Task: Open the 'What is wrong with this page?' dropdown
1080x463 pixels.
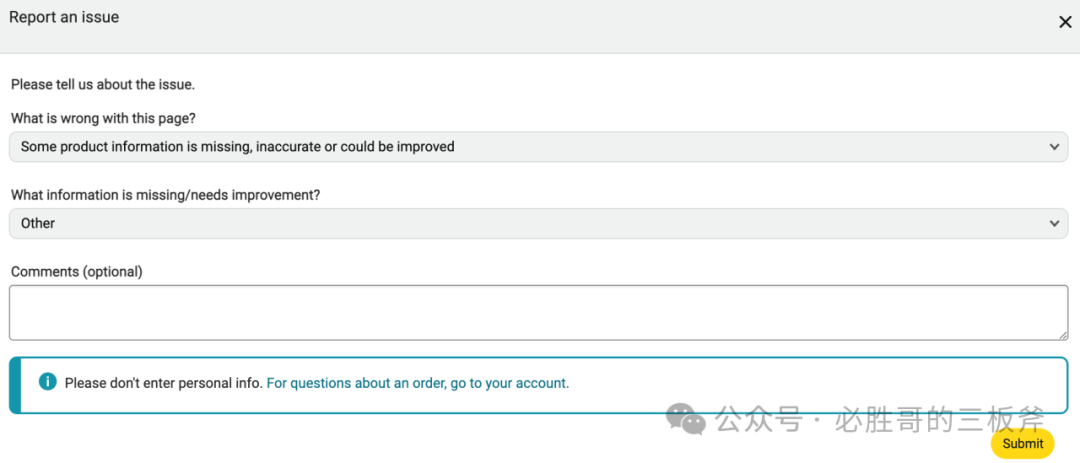Action: pos(538,147)
